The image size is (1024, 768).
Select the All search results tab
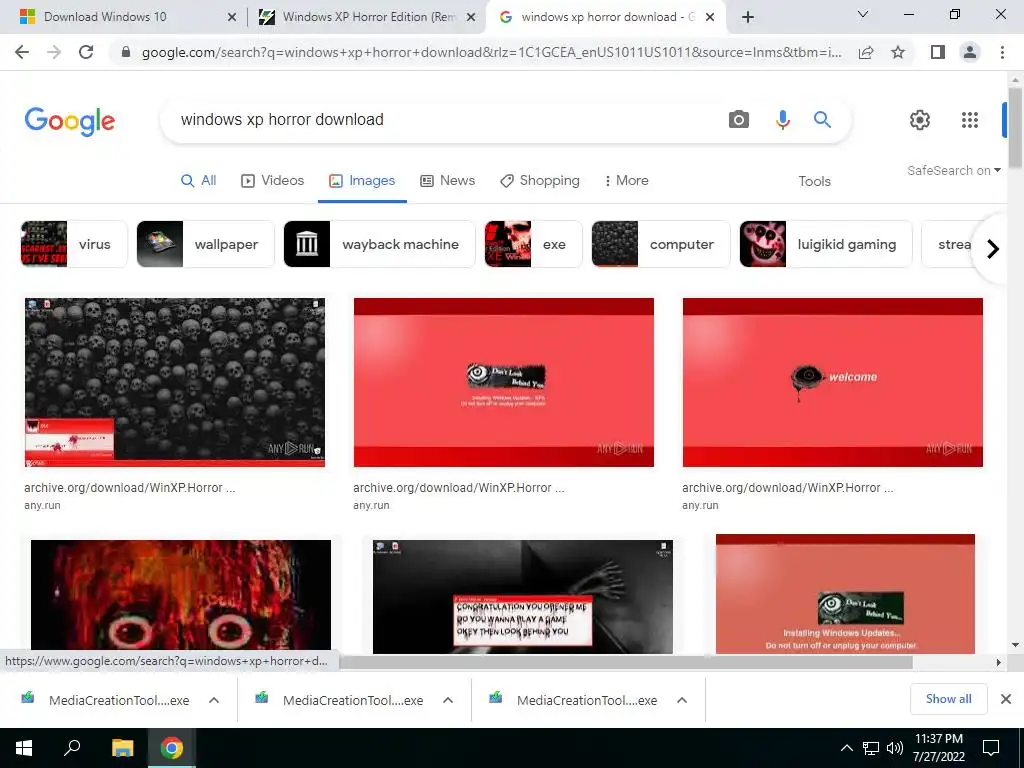click(x=199, y=180)
